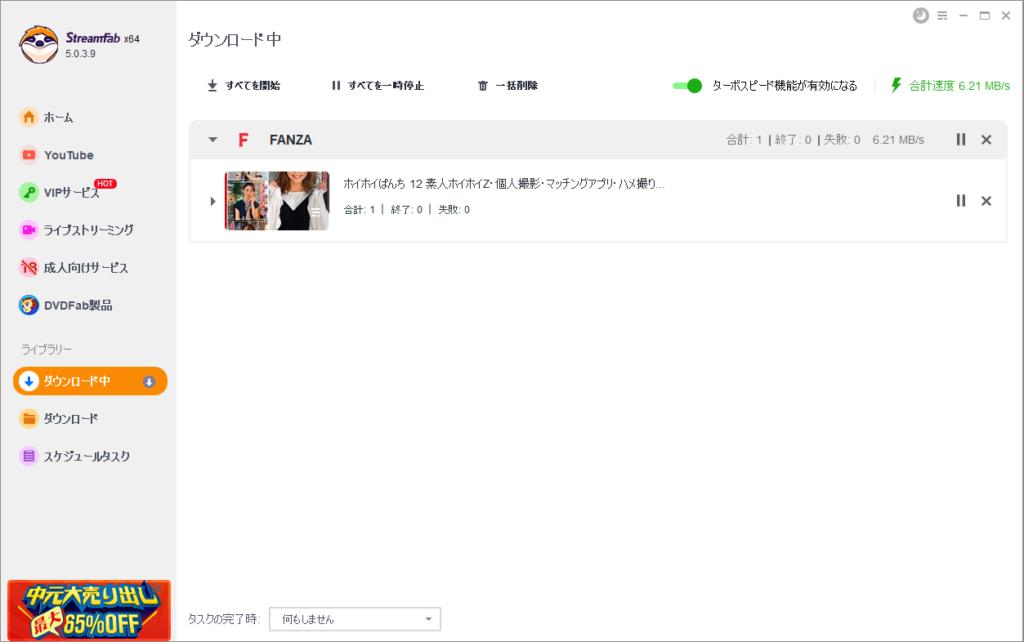
Task: Pause the ホイホイぱんち 12 download
Action: [x=961, y=201]
